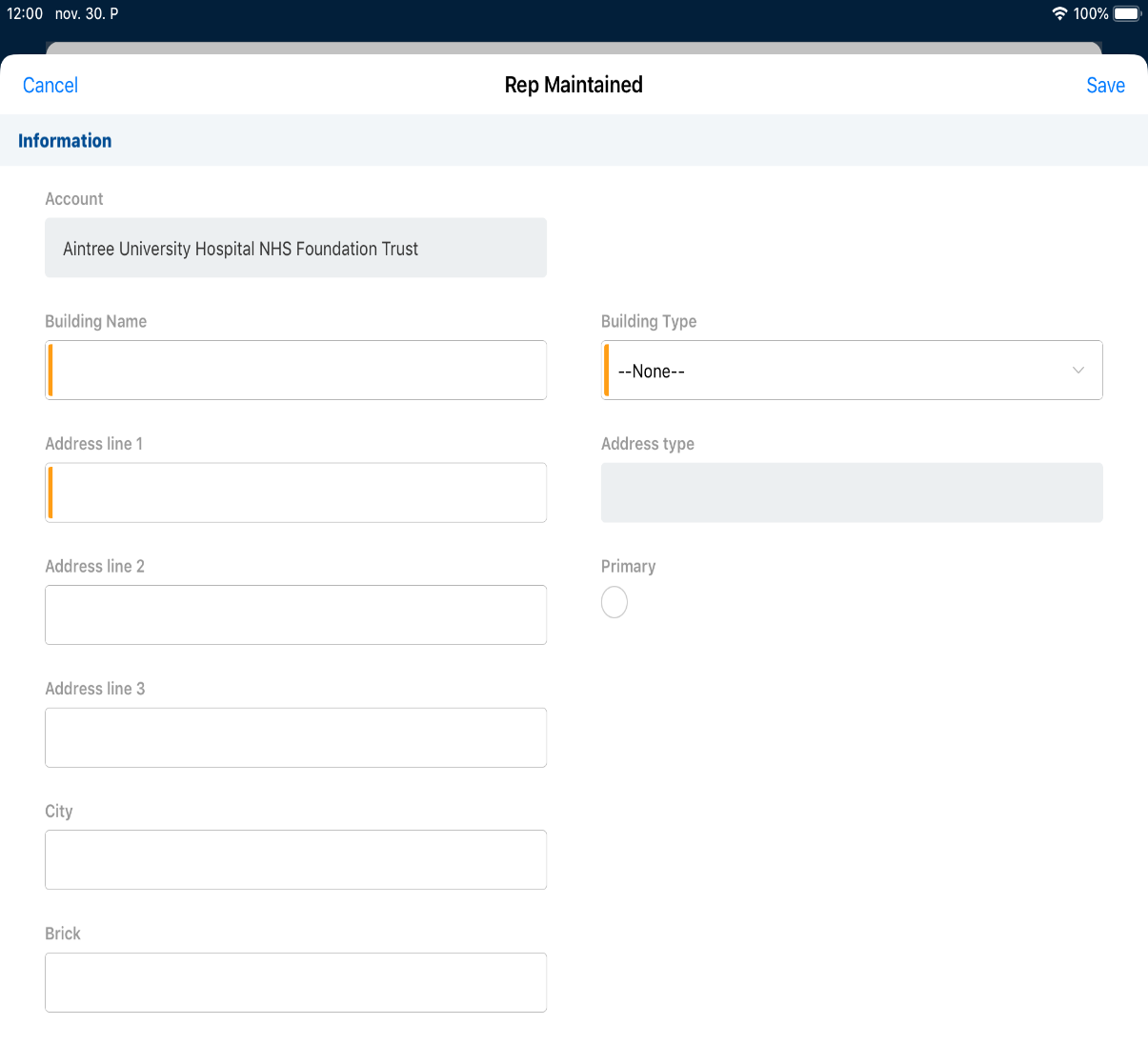Image resolution: width=1148 pixels, height=1045 pixels.
Task: Expand the --None-- Building Type selector
Action: point(851,370)
